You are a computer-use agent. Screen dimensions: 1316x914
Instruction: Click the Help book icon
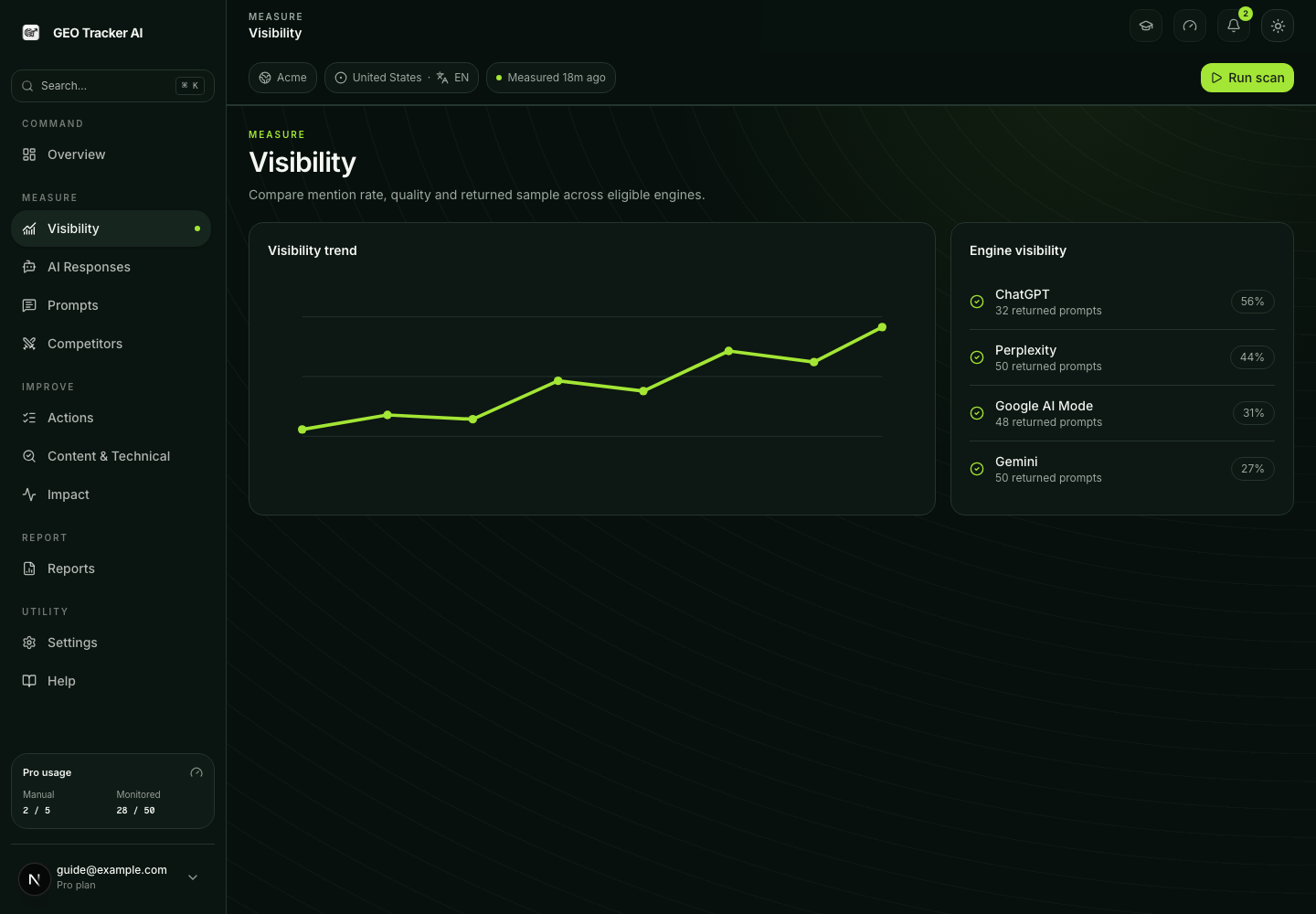point(29,681)
